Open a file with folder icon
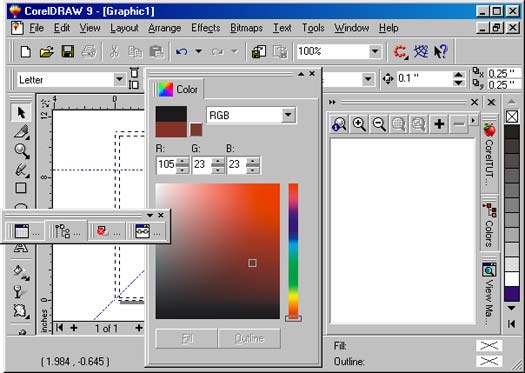525x373 pixels. tap(47, 52)
